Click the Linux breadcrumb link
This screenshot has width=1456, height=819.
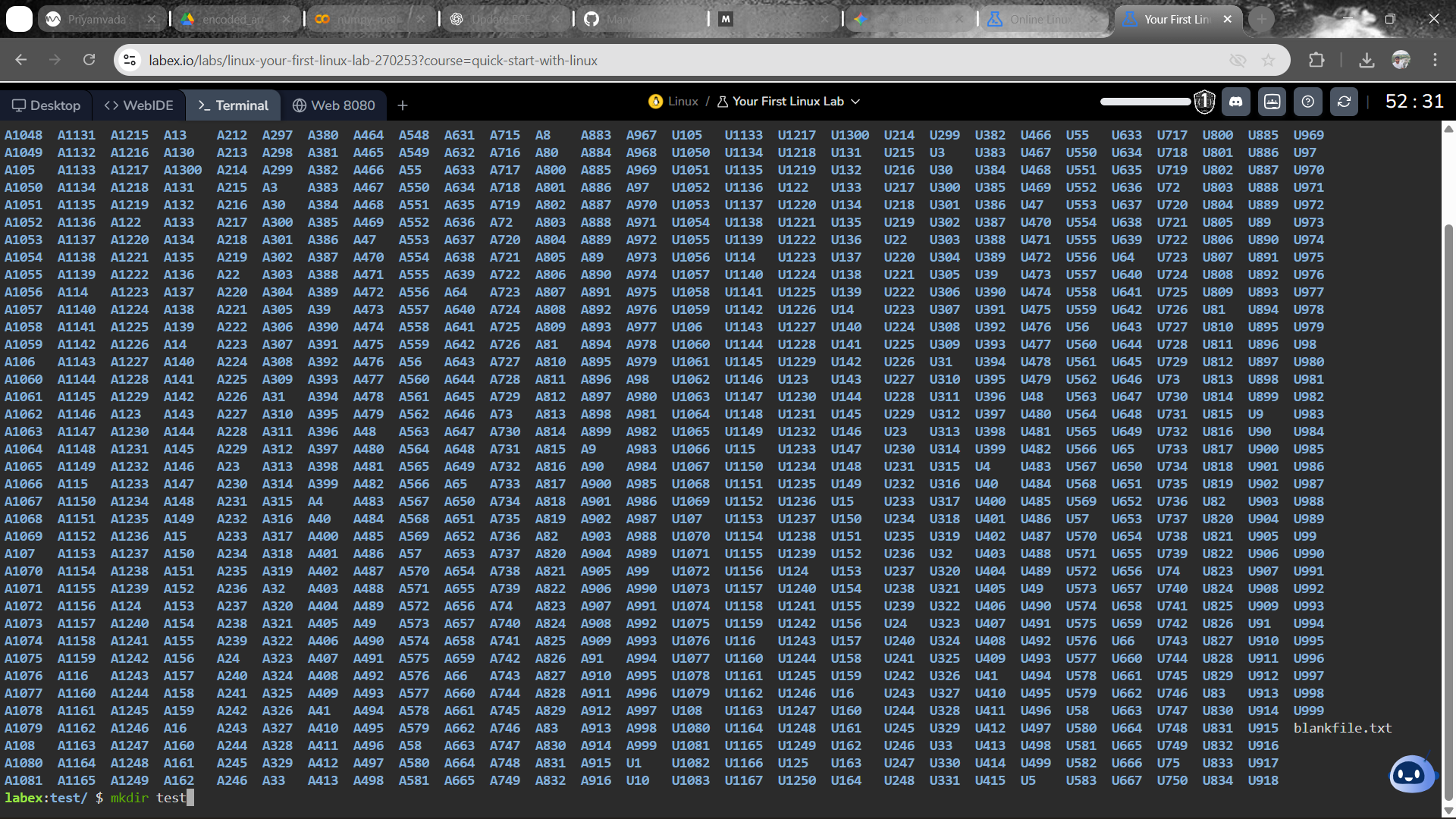[682, 102]
